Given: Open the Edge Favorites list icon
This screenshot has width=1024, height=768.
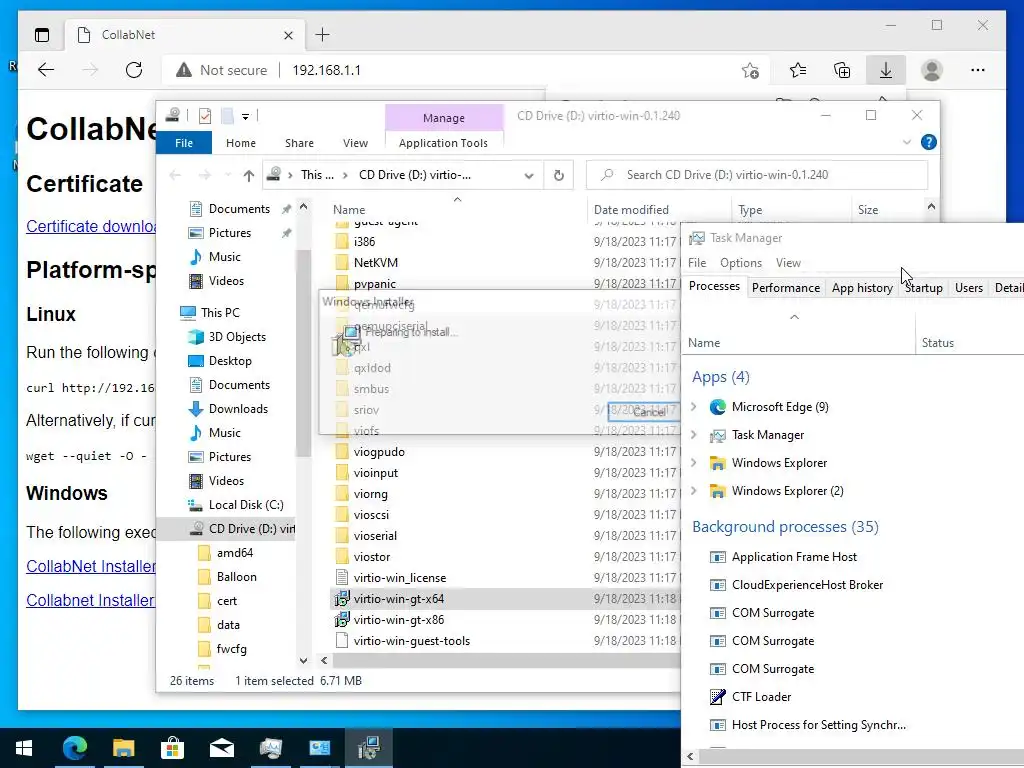Looking at the screenshot, I should click(x=797, y=70).
